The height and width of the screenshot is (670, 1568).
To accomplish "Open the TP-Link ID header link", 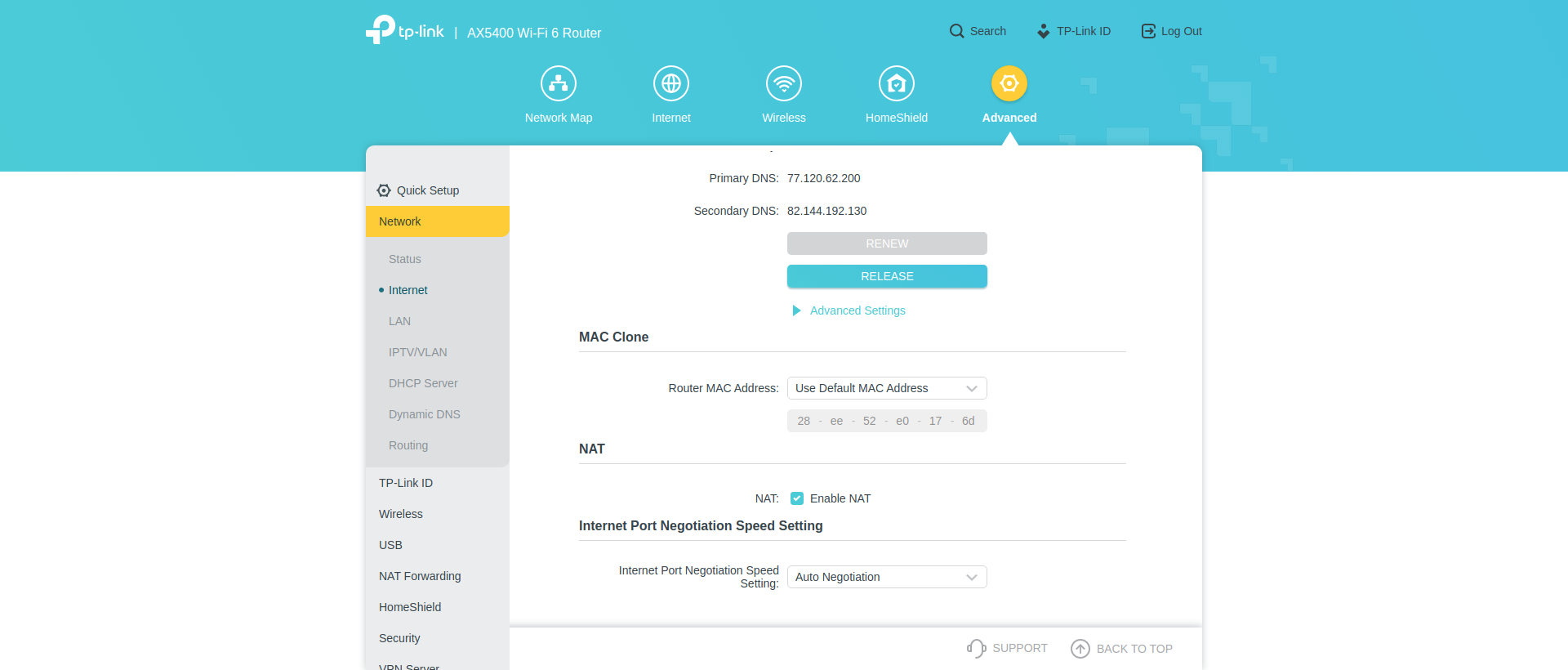I will pos(1074,31).
